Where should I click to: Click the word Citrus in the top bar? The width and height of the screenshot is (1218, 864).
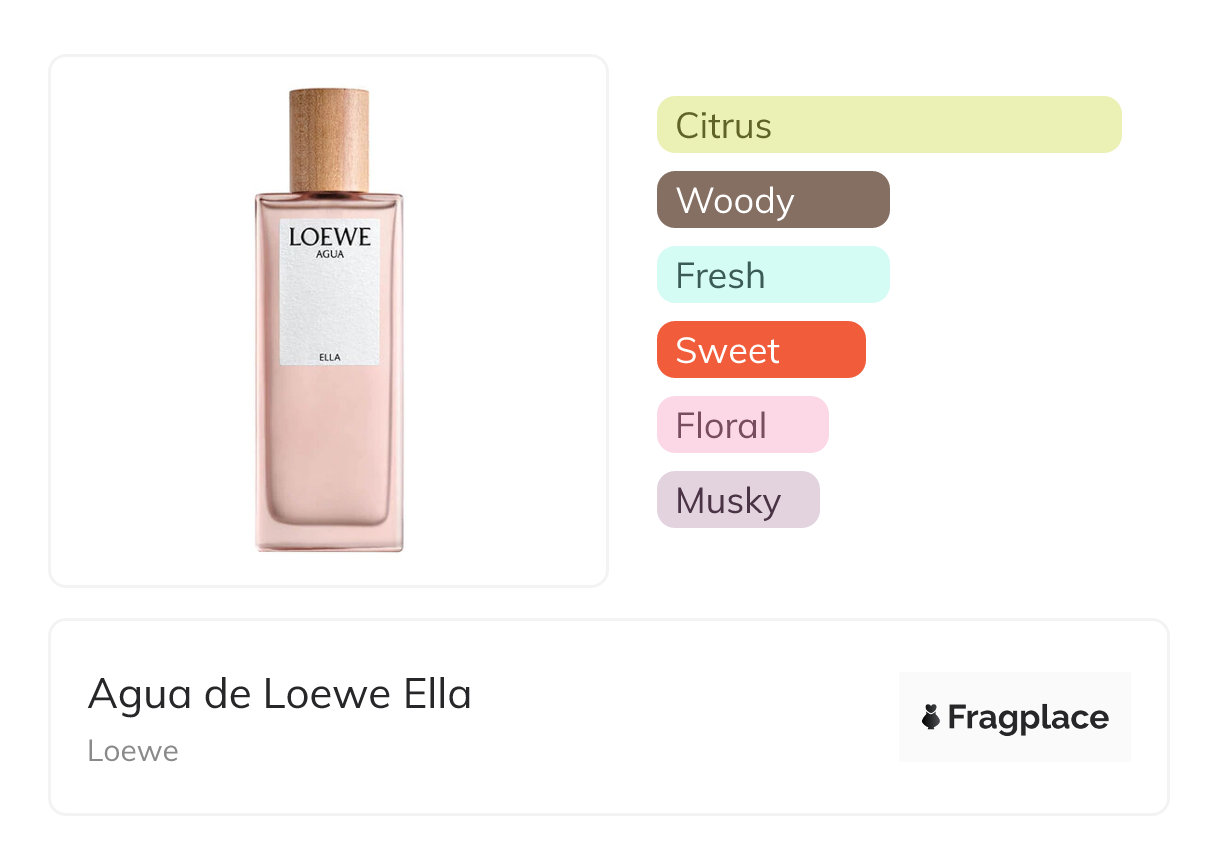723,126
